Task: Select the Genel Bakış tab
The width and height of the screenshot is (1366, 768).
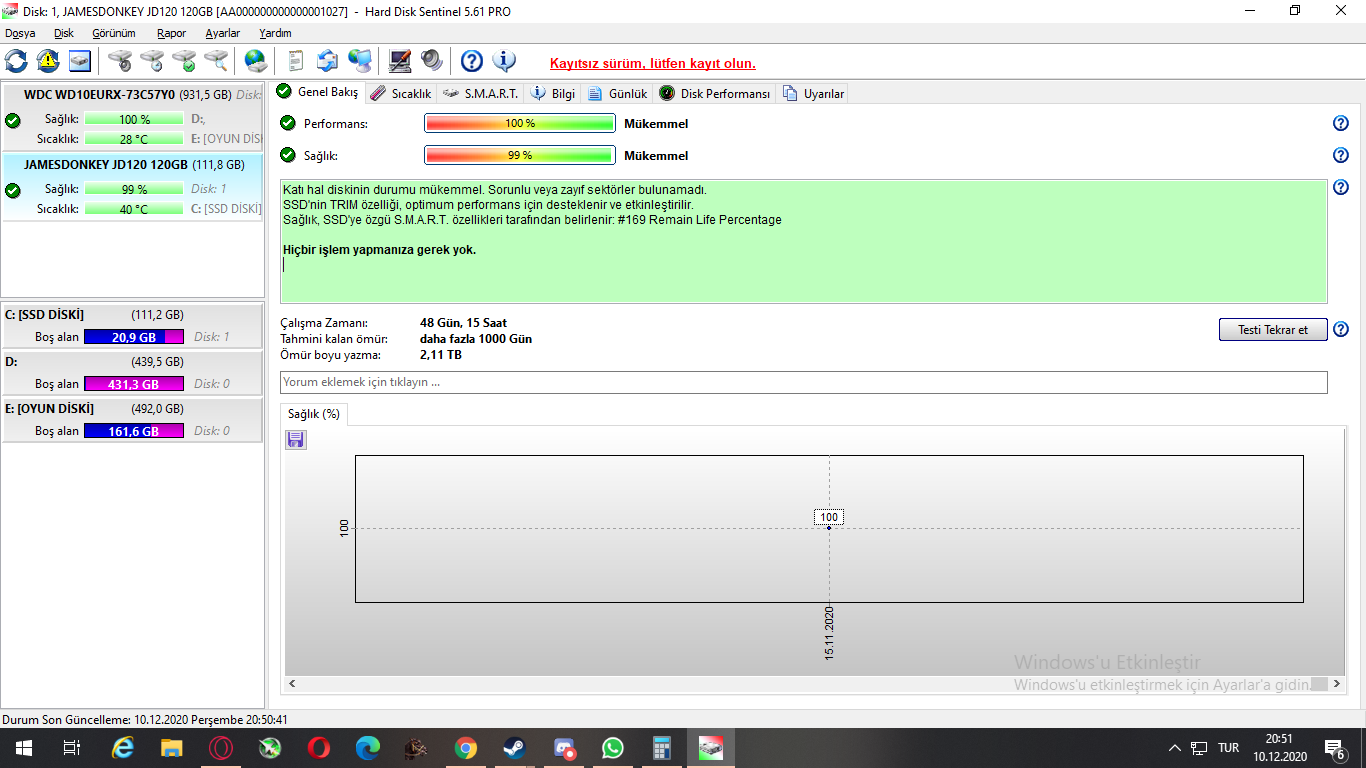Action: click(x=318, y=92)
